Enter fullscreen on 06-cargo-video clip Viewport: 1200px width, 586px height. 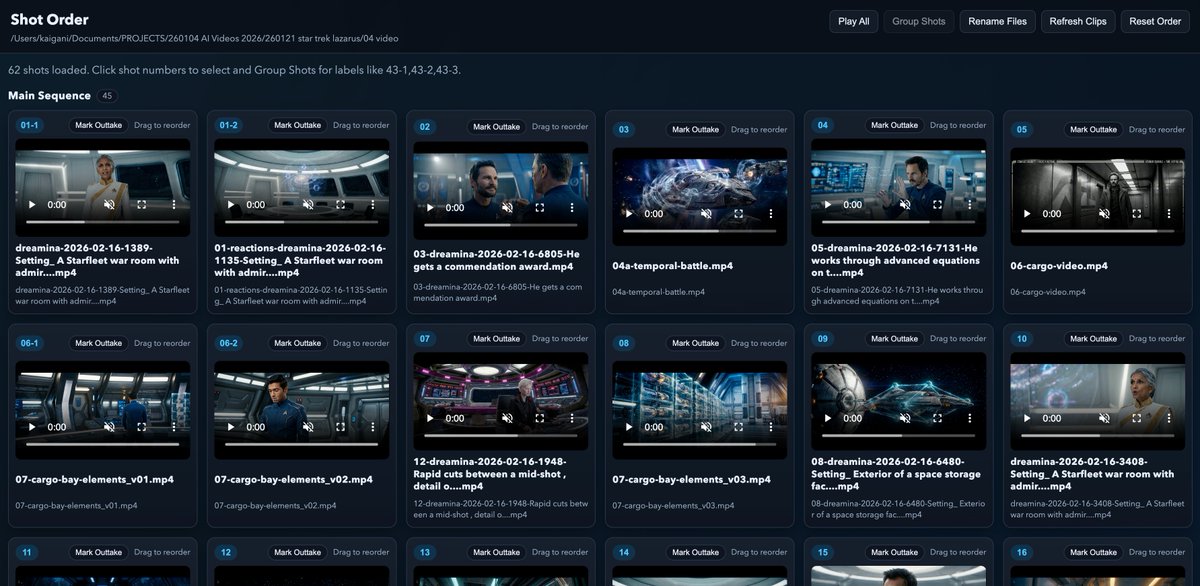click(1136, 214)
